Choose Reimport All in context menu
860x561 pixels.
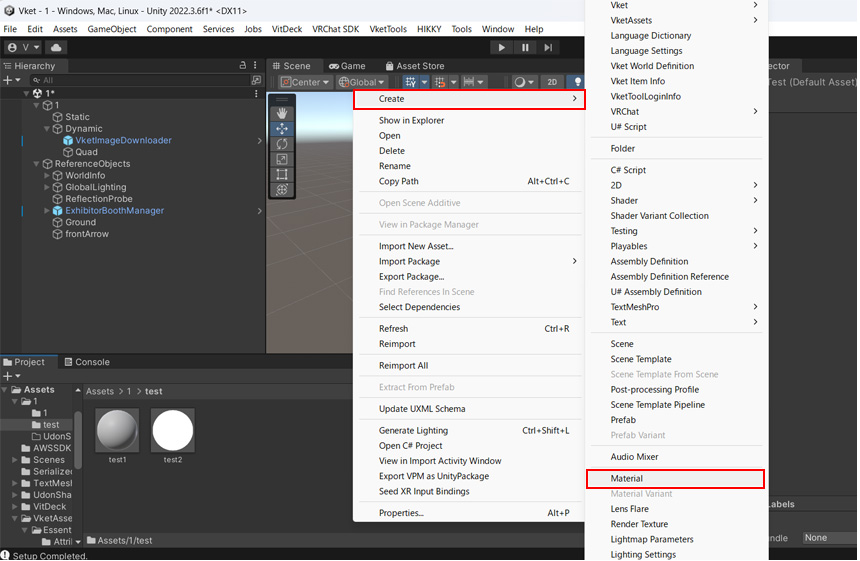[x=404, y=366]
